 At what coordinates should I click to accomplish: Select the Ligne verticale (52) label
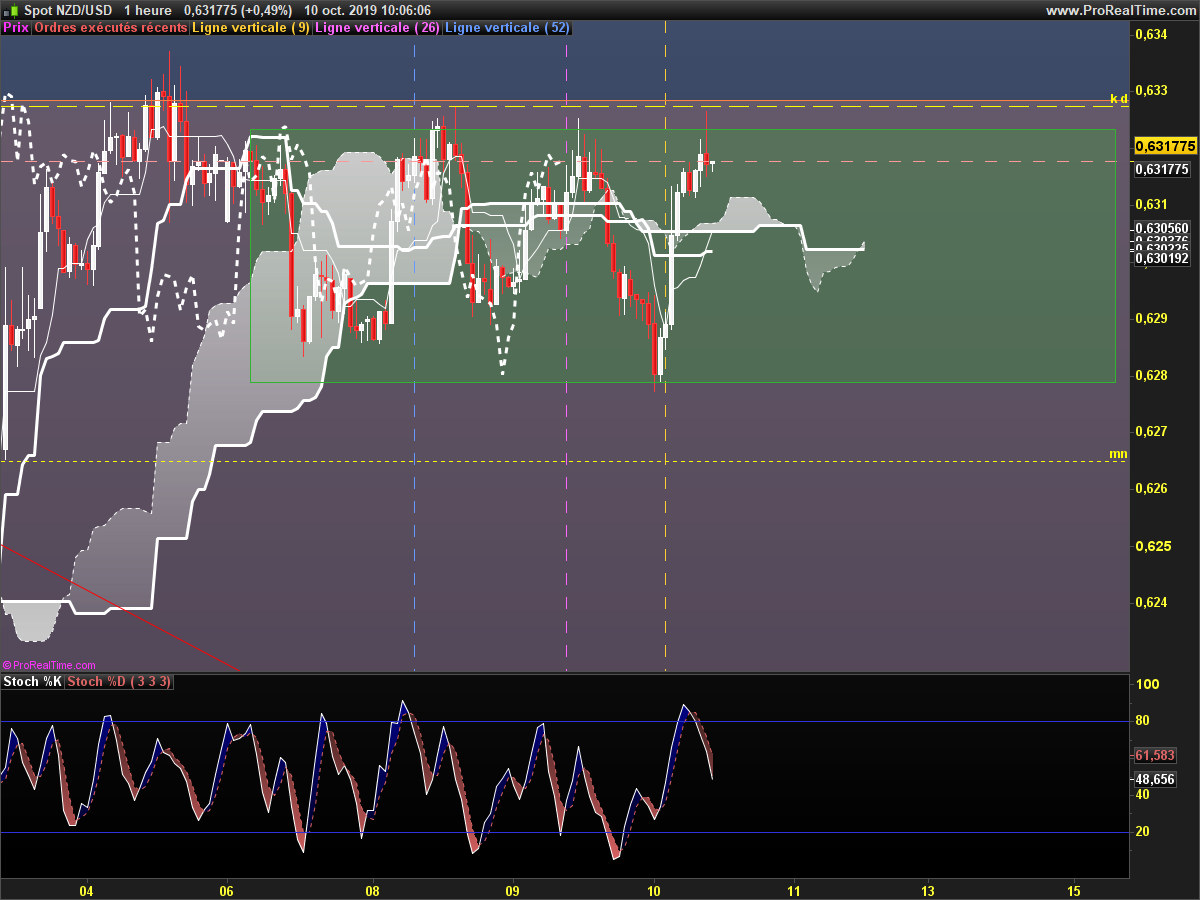click(x=507, y=28)
